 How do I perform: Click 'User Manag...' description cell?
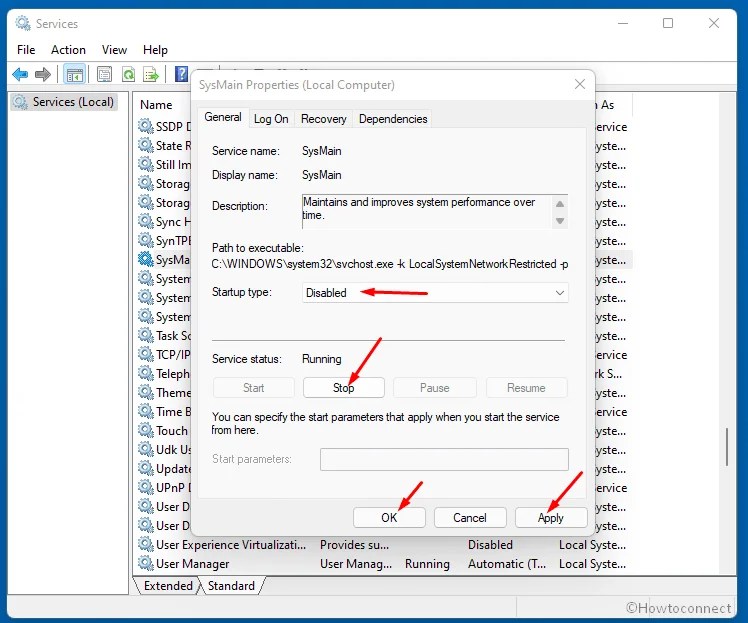[356, 564]
